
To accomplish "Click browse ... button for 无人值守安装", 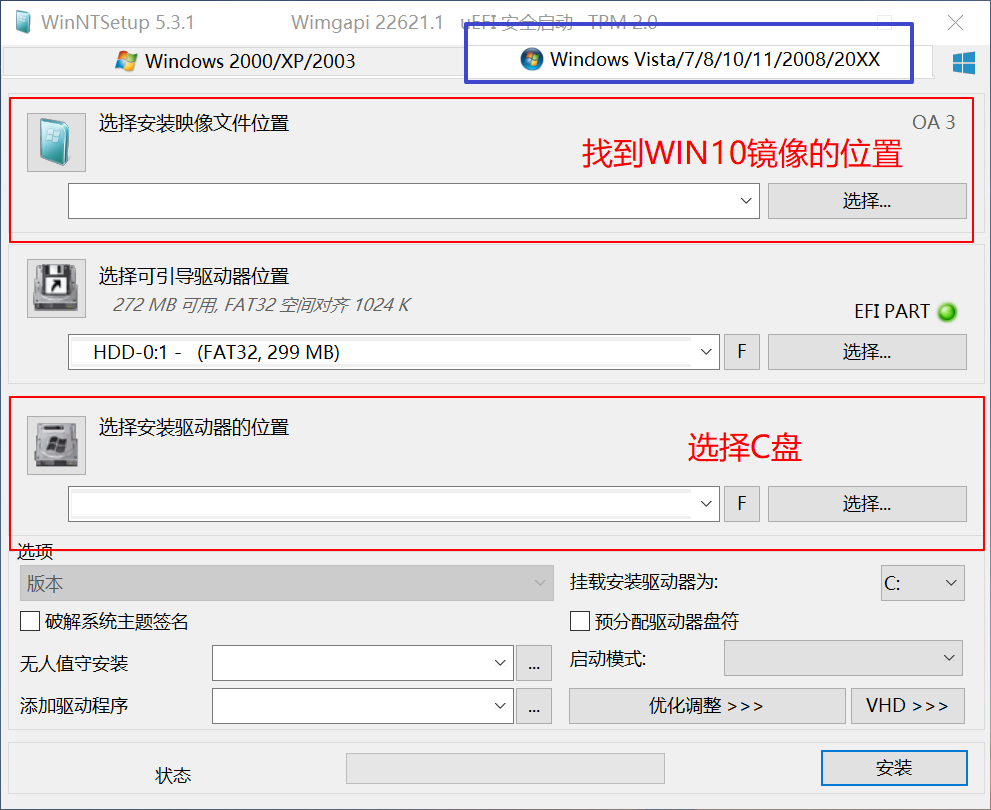I will point(534,663).
